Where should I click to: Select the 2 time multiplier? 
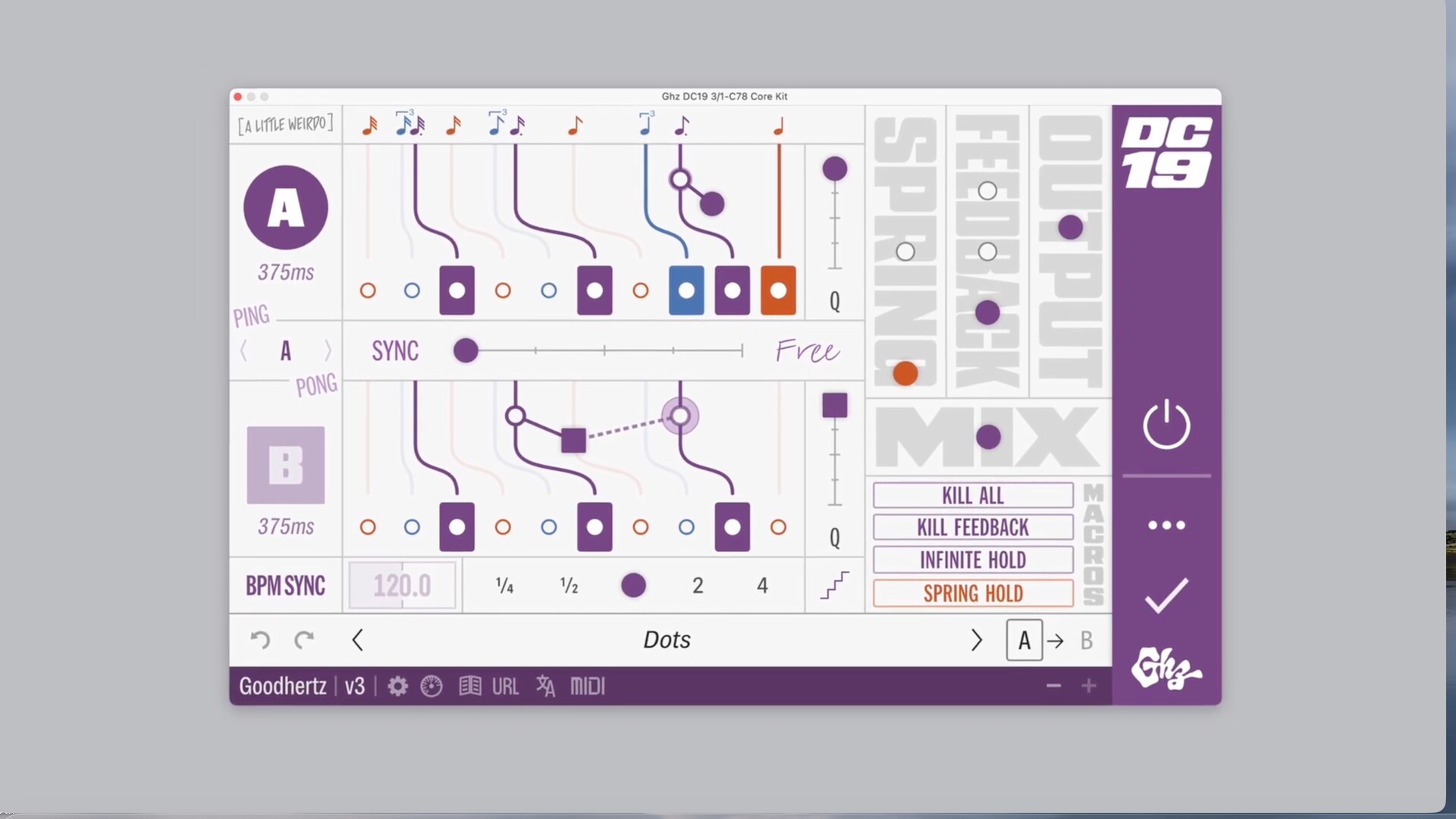(698, 585)
